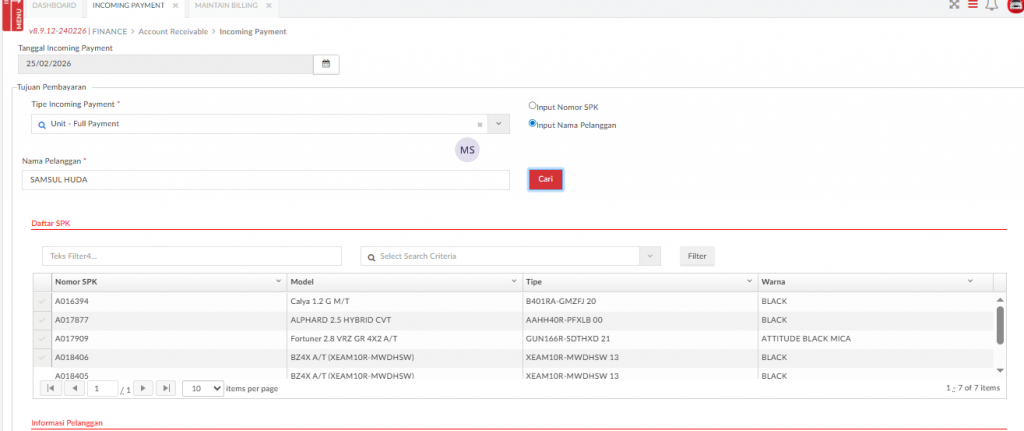Click the SPK table vertical scrollbar
Image resolution: width=1024 pixels, height=431 pixels.
999,324
